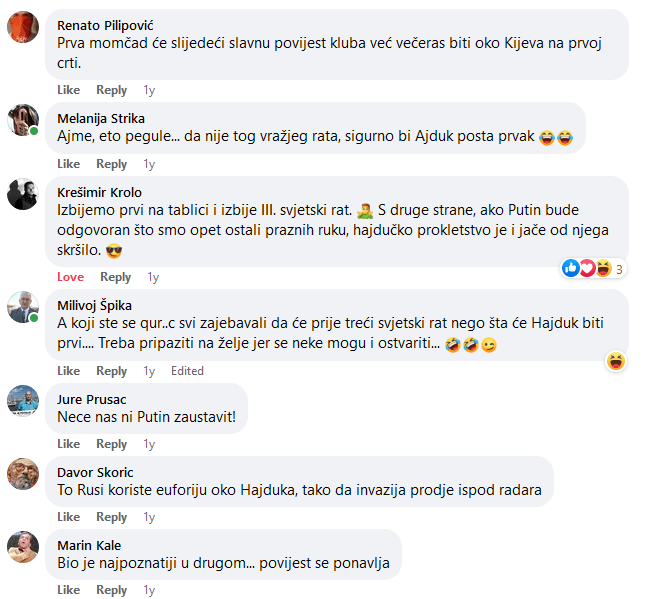Click laughing reaction on Milivoj Špika's comment
Screen dimensions: 652x599
click(x=616, y=361)
